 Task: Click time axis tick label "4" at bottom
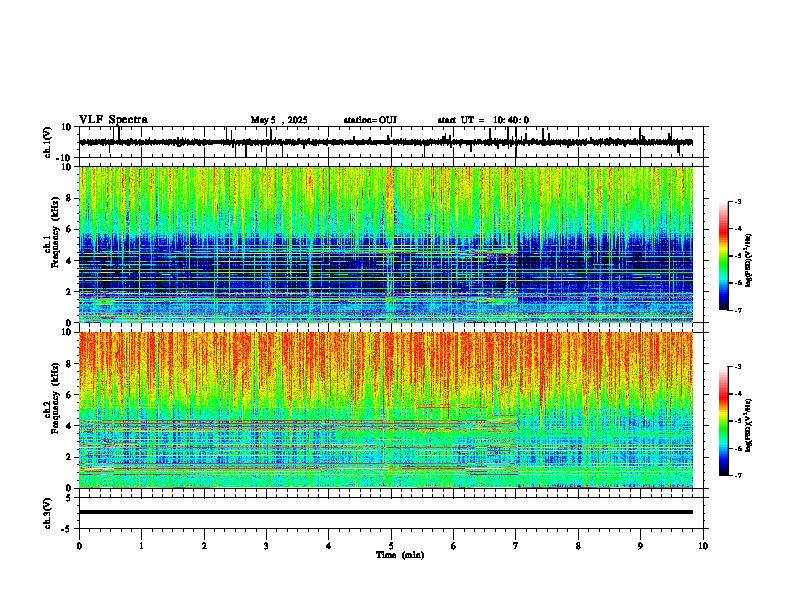(329, 546)
